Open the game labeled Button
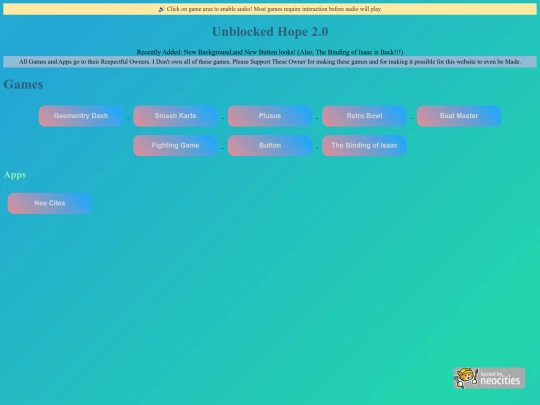 tap(270, 146)
